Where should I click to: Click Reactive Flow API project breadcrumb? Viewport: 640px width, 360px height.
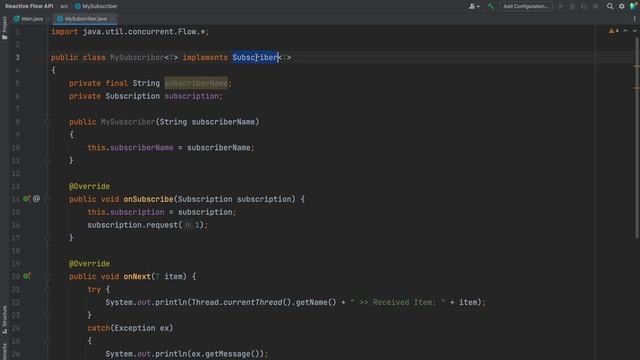click(29, 6)
